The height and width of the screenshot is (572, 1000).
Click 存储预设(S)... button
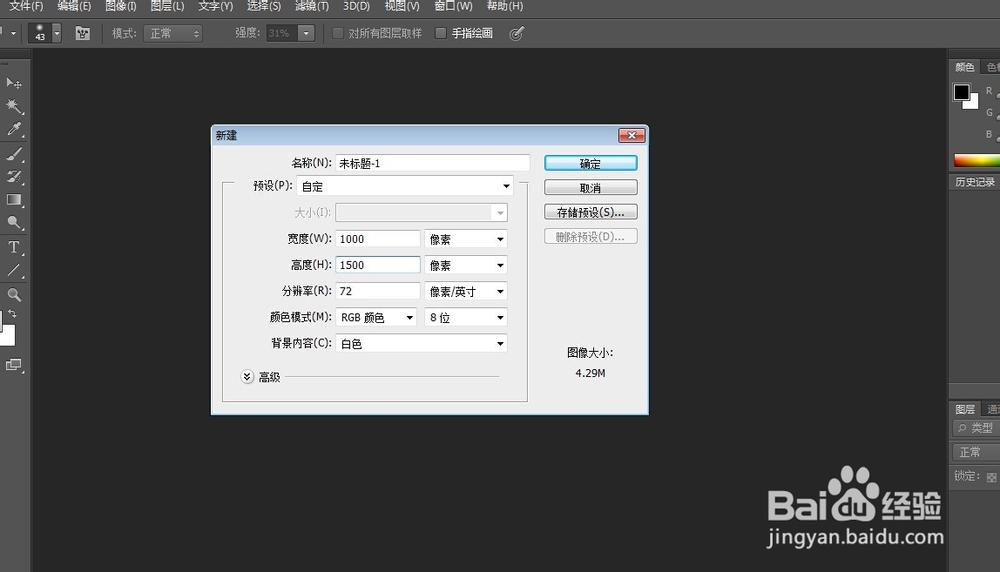coord(591,212)
